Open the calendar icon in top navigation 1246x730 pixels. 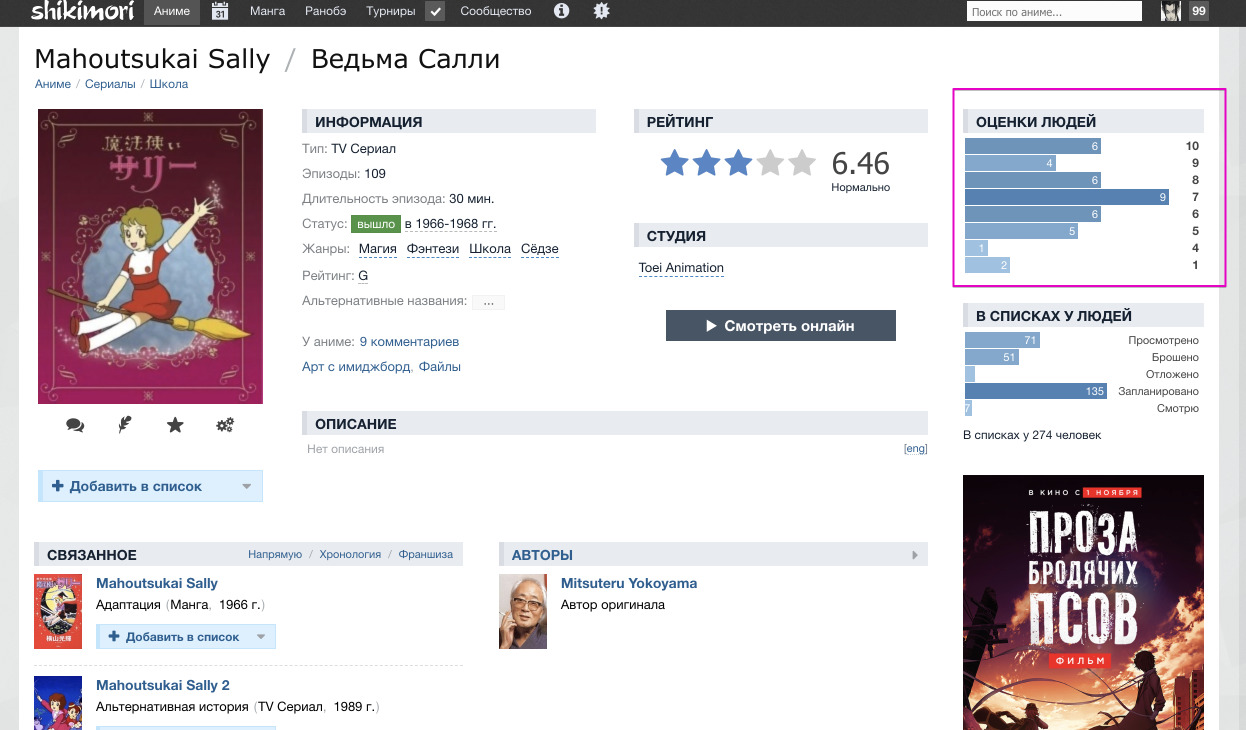(x=220, y=12)
